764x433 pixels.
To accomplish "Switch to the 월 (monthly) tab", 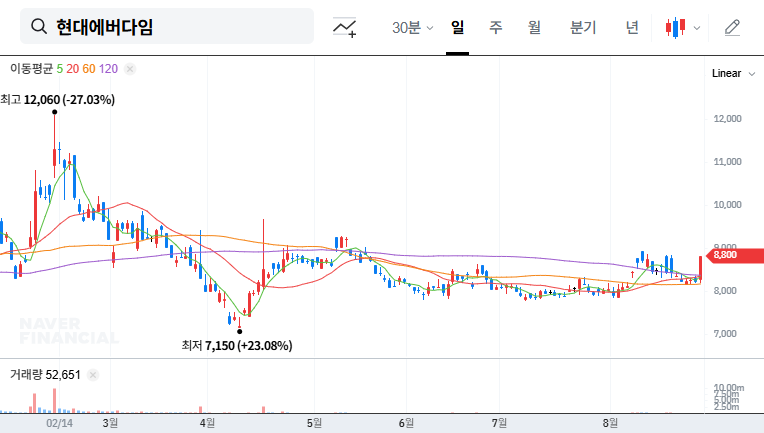I will (534, 27).
